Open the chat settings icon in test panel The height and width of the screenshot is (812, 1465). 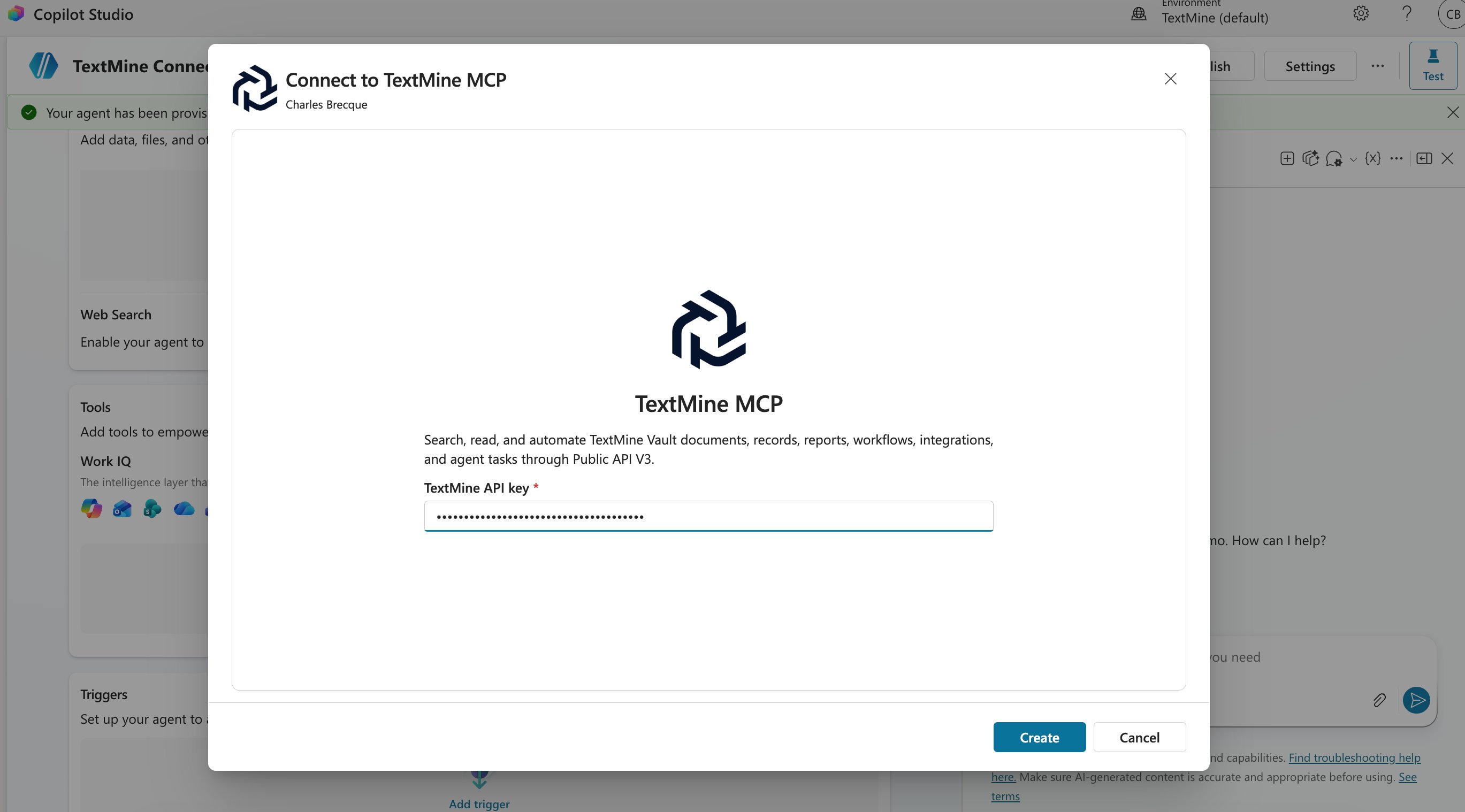coord(1333,158)
